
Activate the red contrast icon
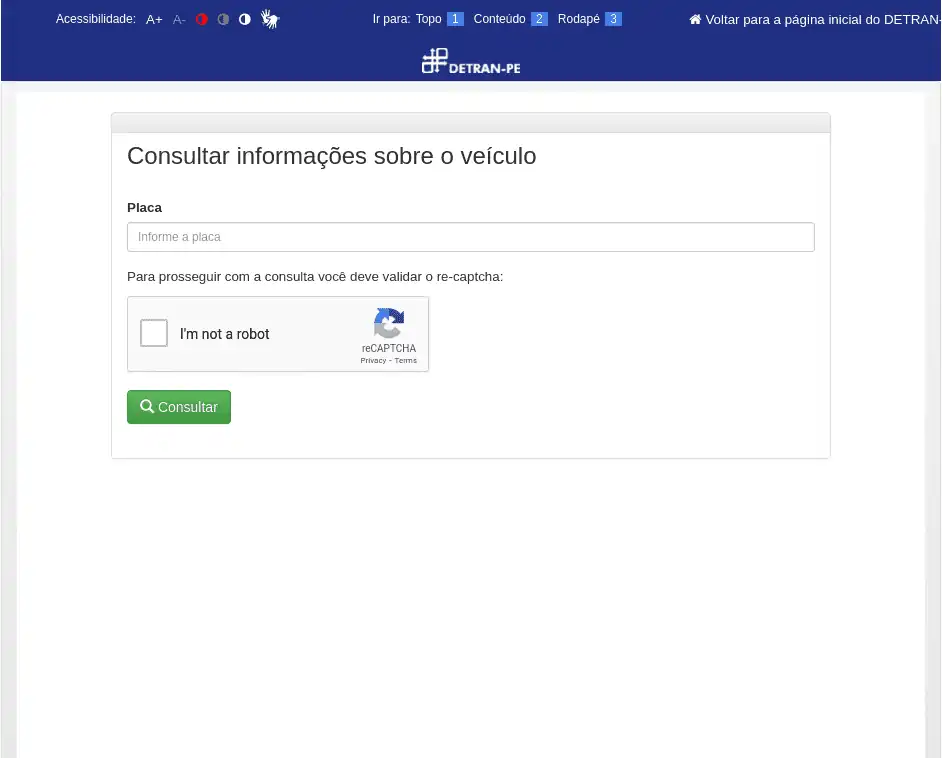[x=202, y=19]
